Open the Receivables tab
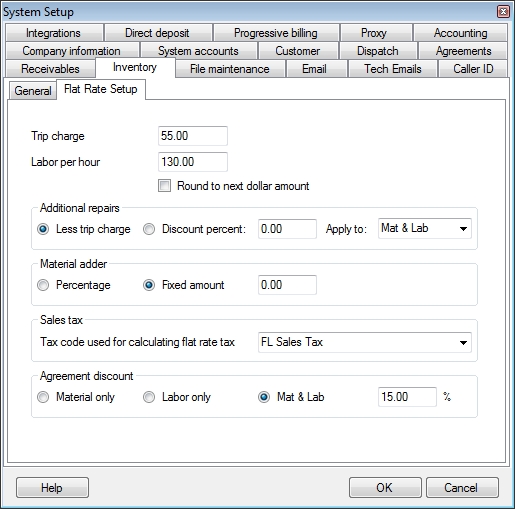 [x=50, y=69]
